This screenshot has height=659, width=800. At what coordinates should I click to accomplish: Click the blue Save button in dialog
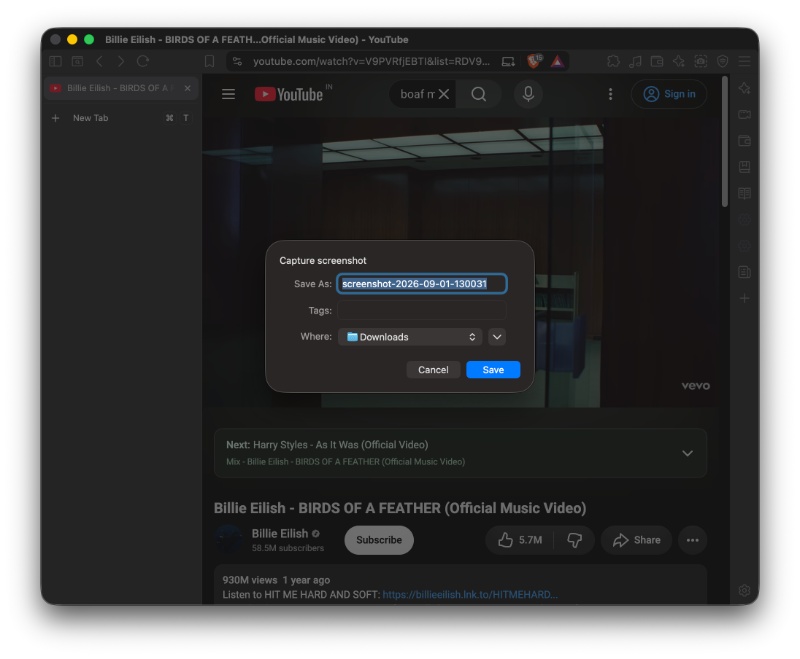point(493,370)
